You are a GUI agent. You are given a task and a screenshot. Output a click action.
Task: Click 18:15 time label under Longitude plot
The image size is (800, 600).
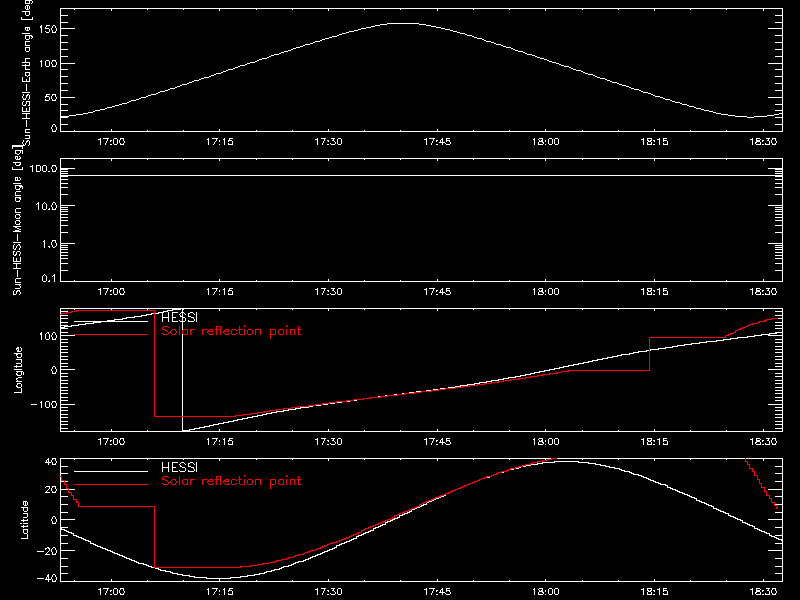pyautogui.click(x=655, y=442)
